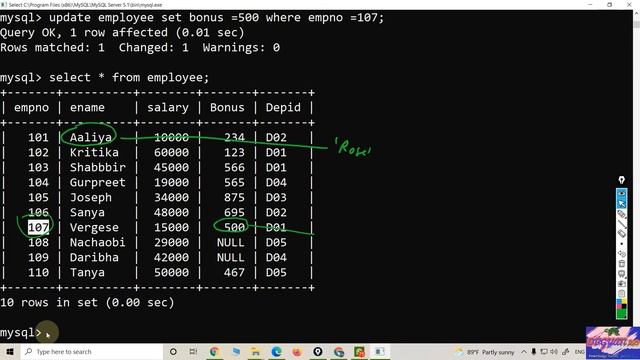Click the microphone icon in system tray
The height and width of the screenshot is (360, 640).
[533, 351]
